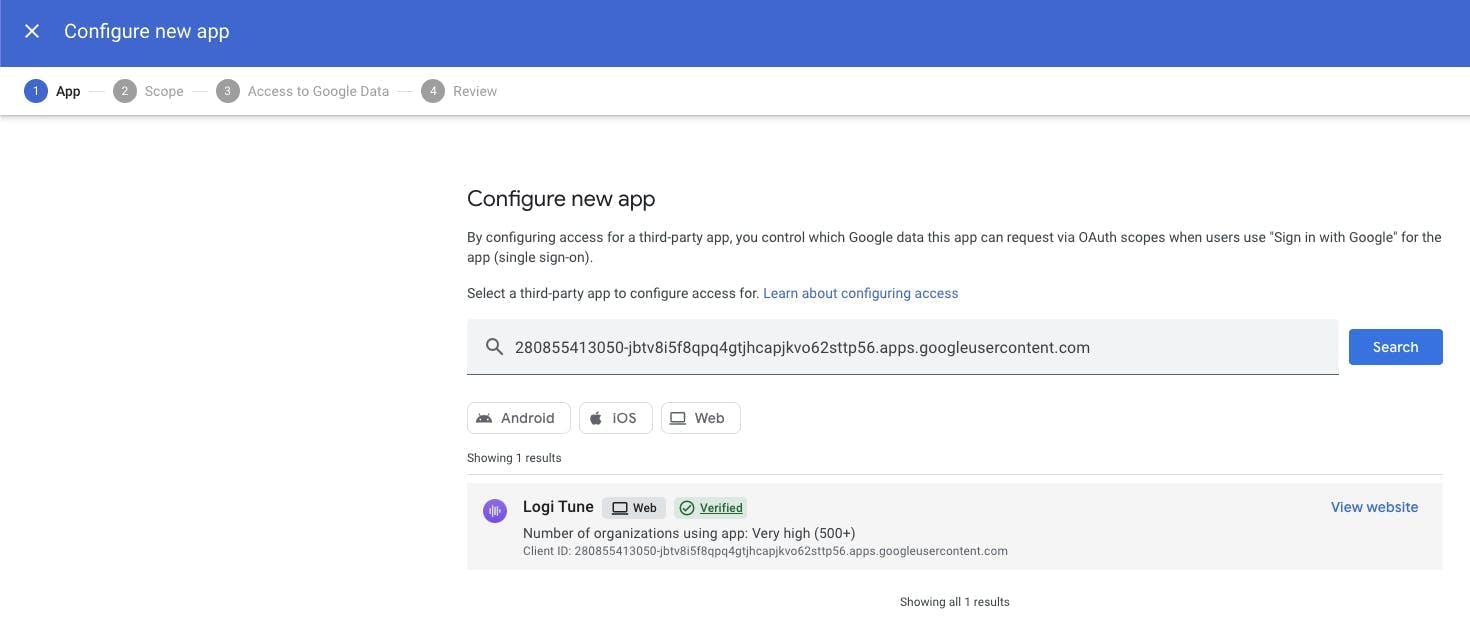The image size is (1470, 638).
Task: Go to step 1 App
Action: pos(52,91)
